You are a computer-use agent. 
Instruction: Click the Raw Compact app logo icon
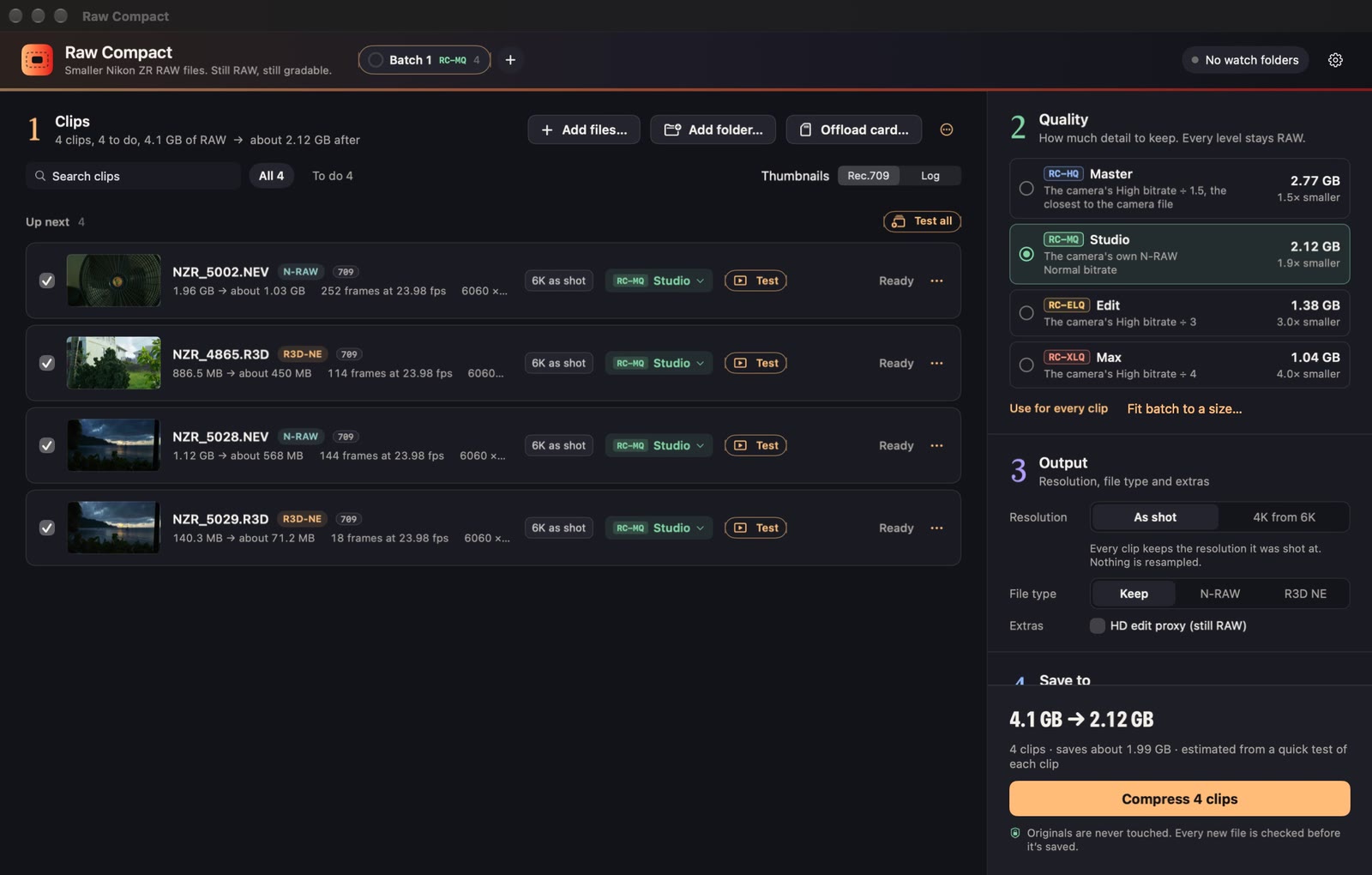37,60
